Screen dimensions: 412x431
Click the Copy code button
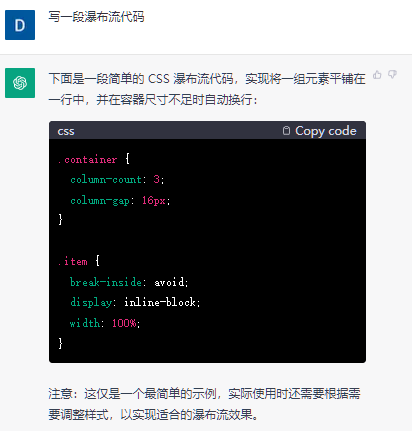click(x=319, y=131)
